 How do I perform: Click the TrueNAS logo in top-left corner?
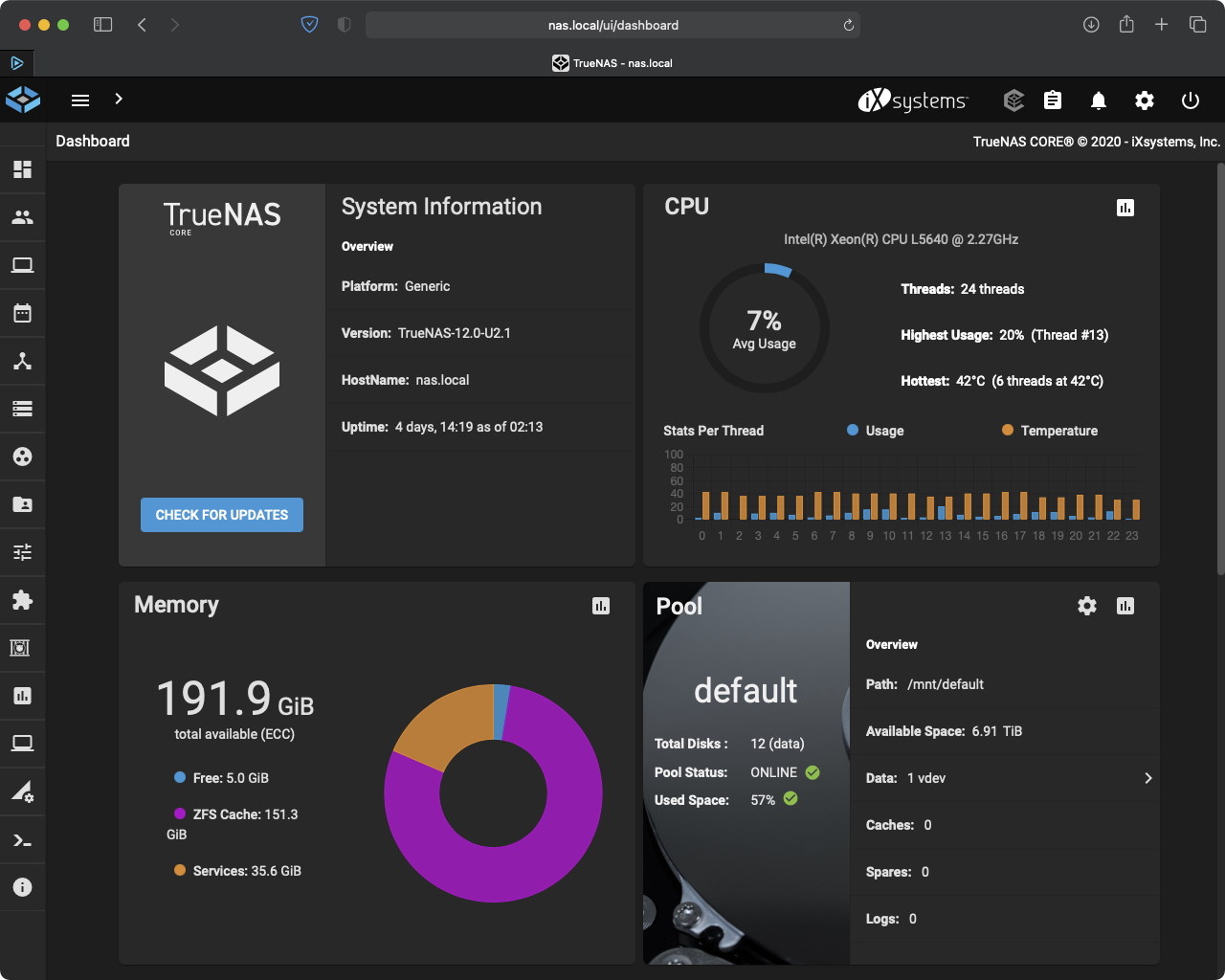(x=23, y=100)
